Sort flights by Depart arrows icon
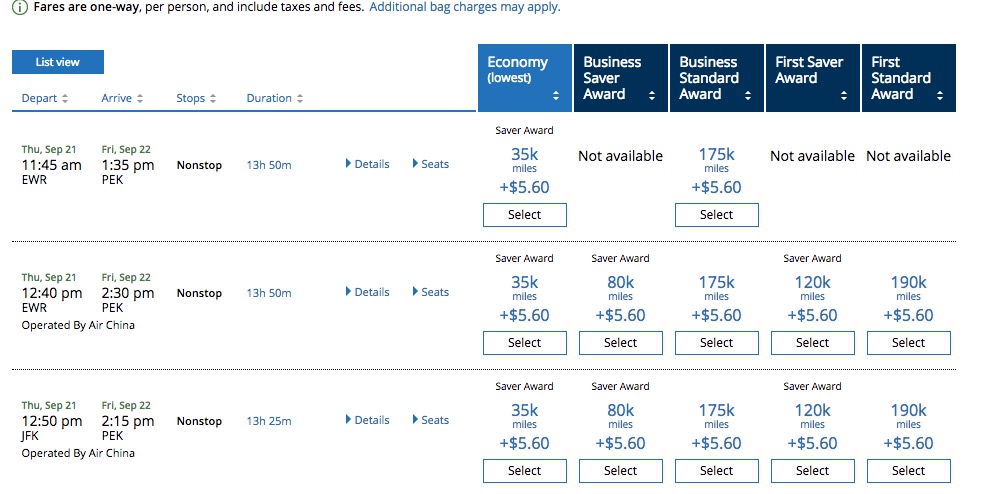 (65, 99)
